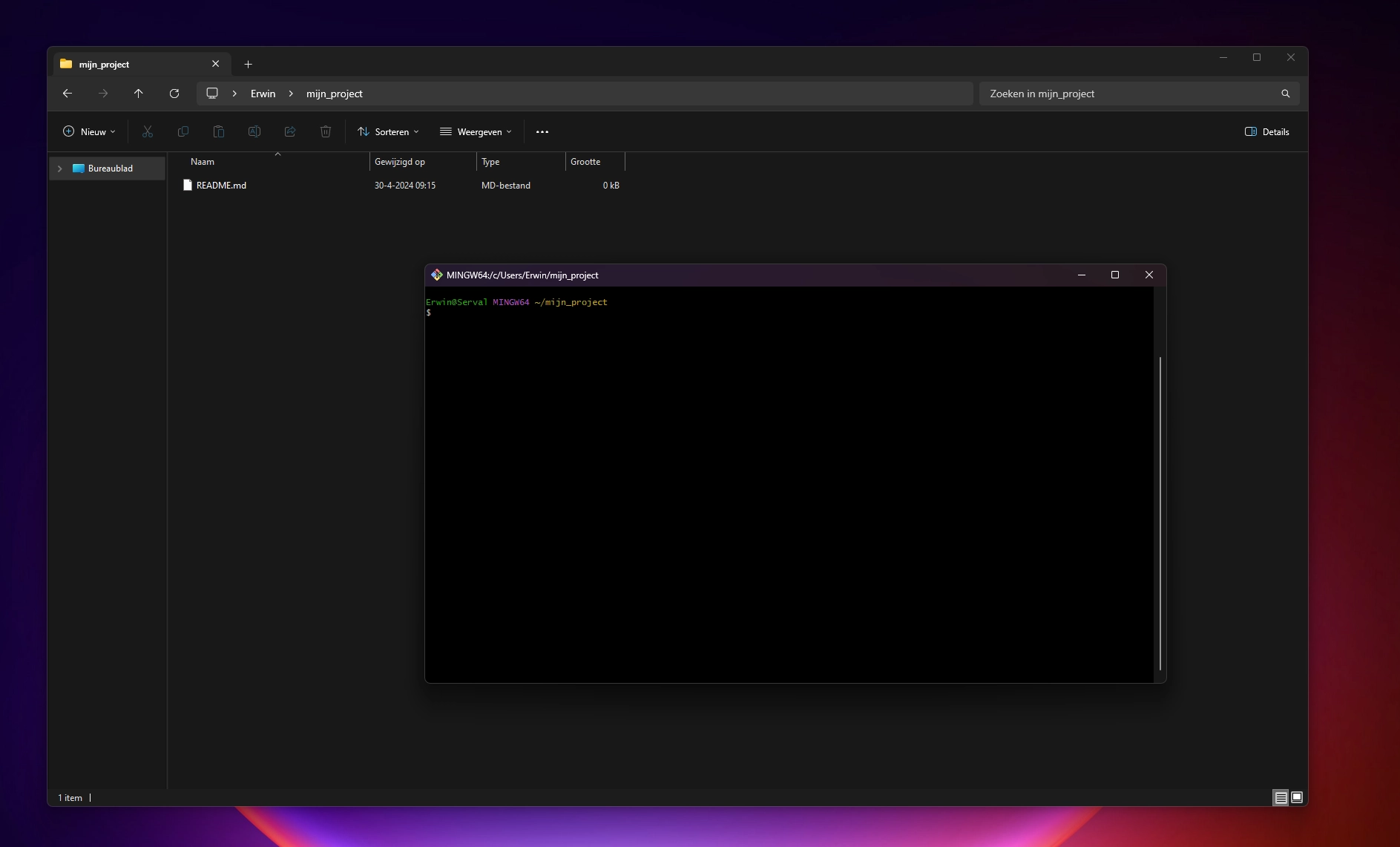Minimize the MINGW64 terminal window
Image resolution: width=1400 pixels, height=847 pixels.
[1082, 275]
